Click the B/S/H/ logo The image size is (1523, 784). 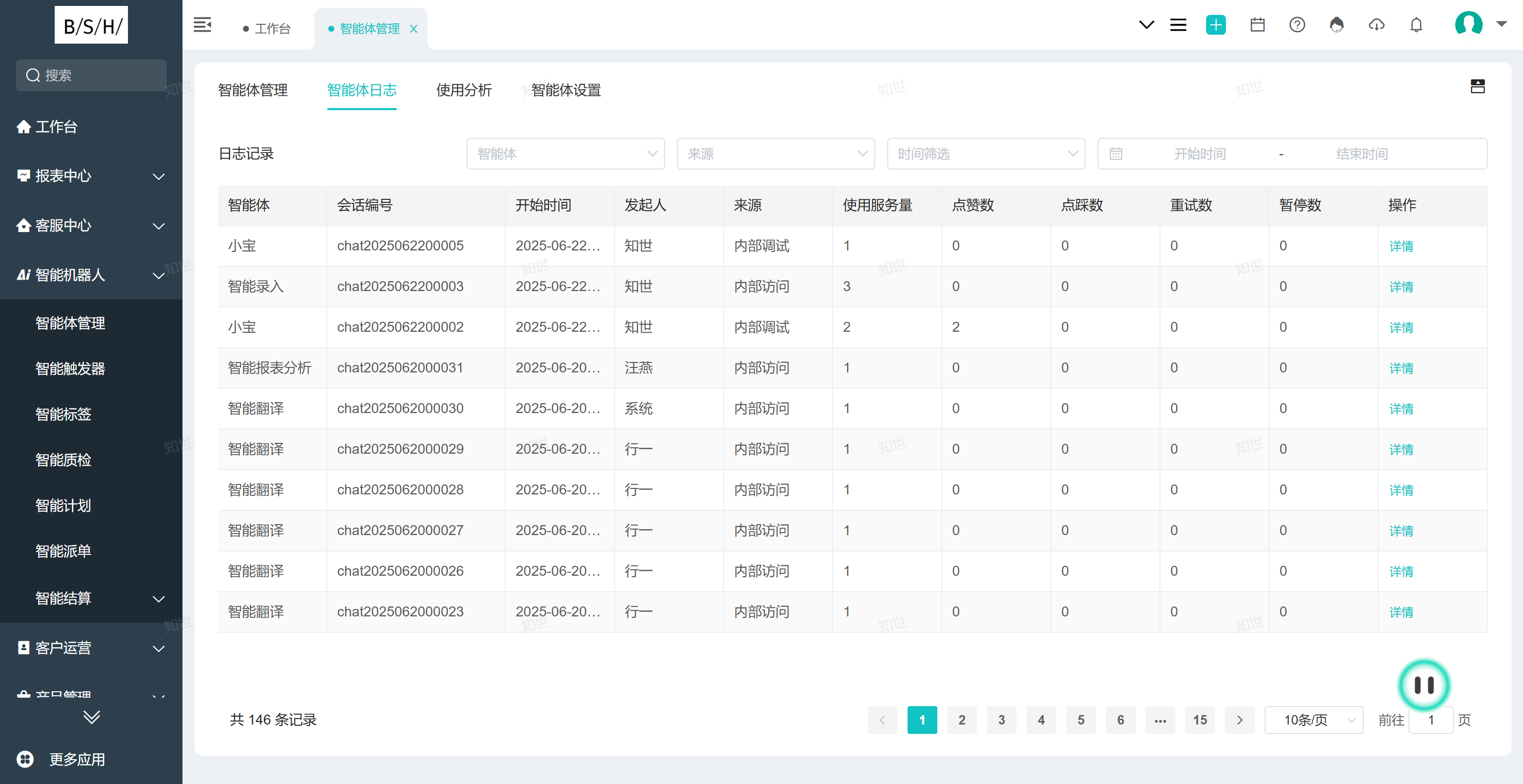point(91,25)
